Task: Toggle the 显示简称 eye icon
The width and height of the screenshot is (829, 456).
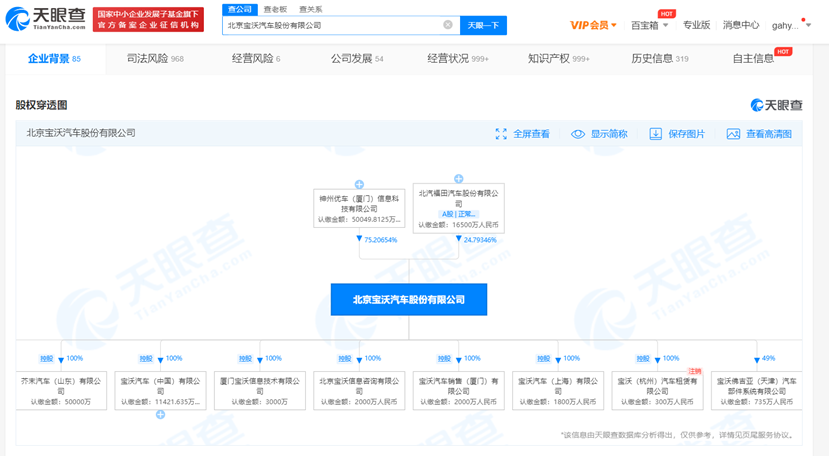Action: click(578, 134)
